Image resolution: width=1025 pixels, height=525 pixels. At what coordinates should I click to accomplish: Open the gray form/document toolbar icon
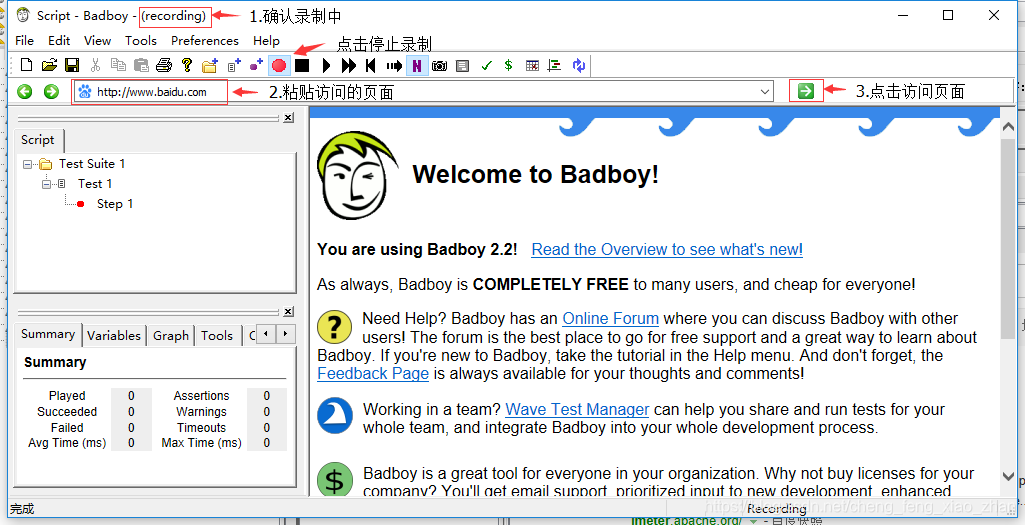coord(462,65)
